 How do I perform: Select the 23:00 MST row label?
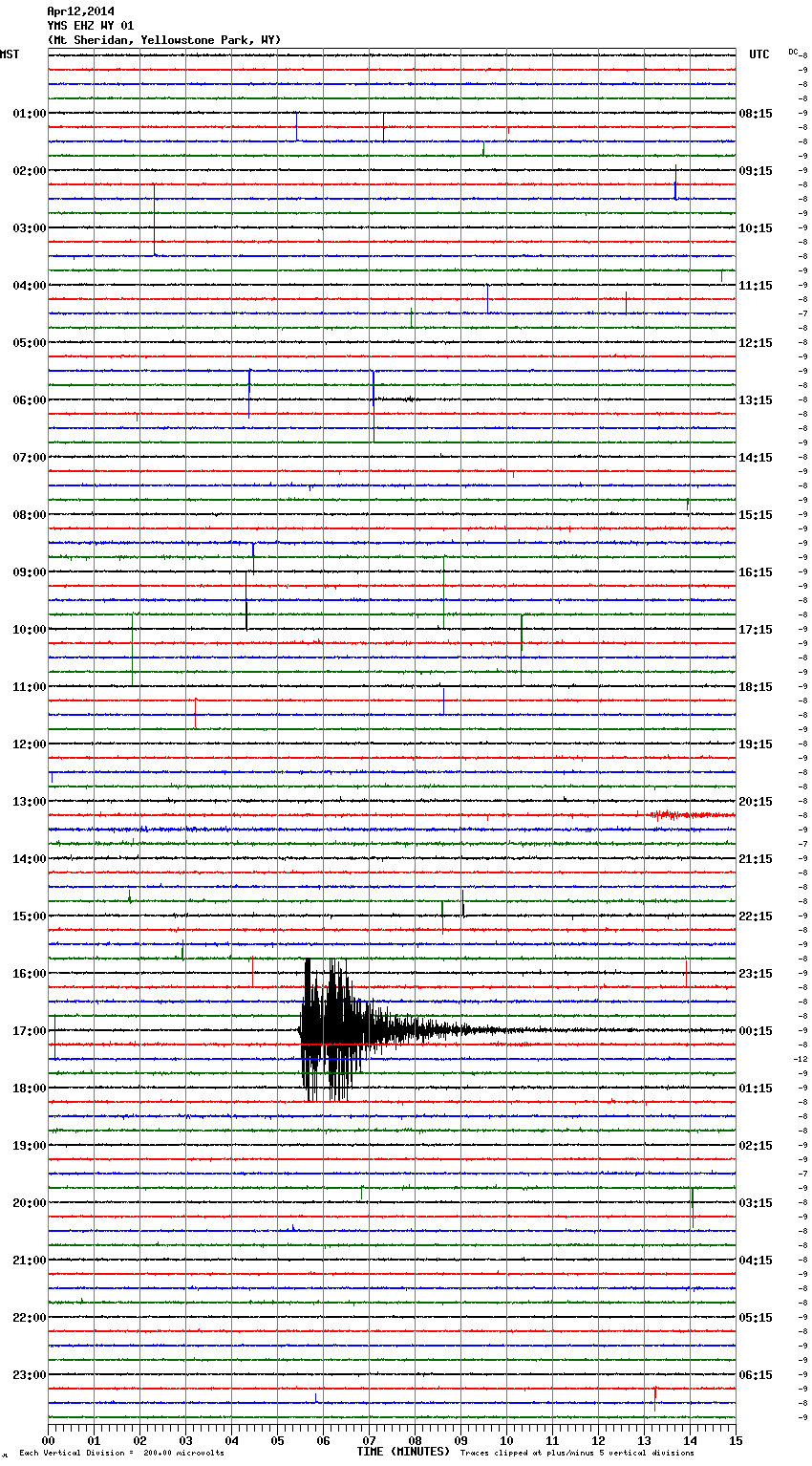[30, 1375]
